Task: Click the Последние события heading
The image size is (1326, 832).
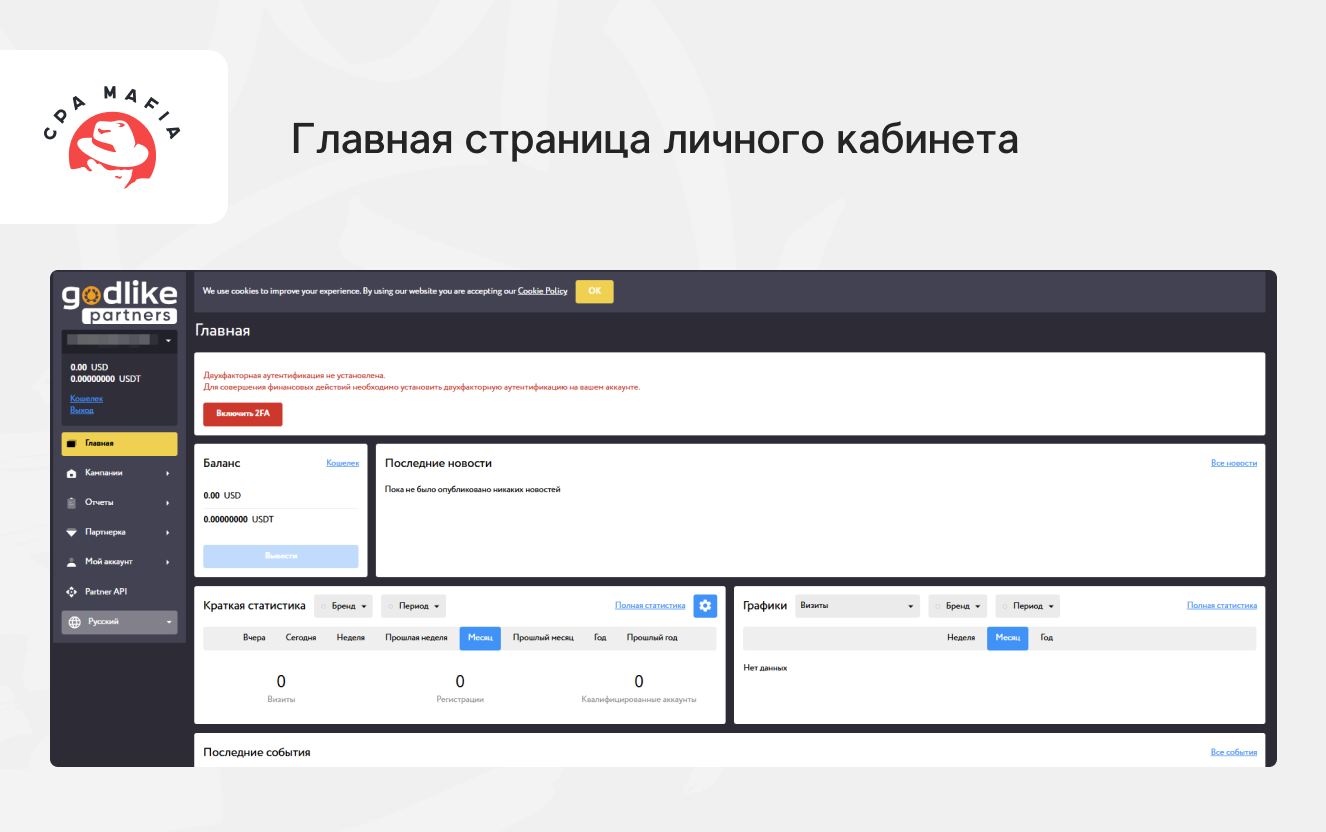Action: point(257,752)
